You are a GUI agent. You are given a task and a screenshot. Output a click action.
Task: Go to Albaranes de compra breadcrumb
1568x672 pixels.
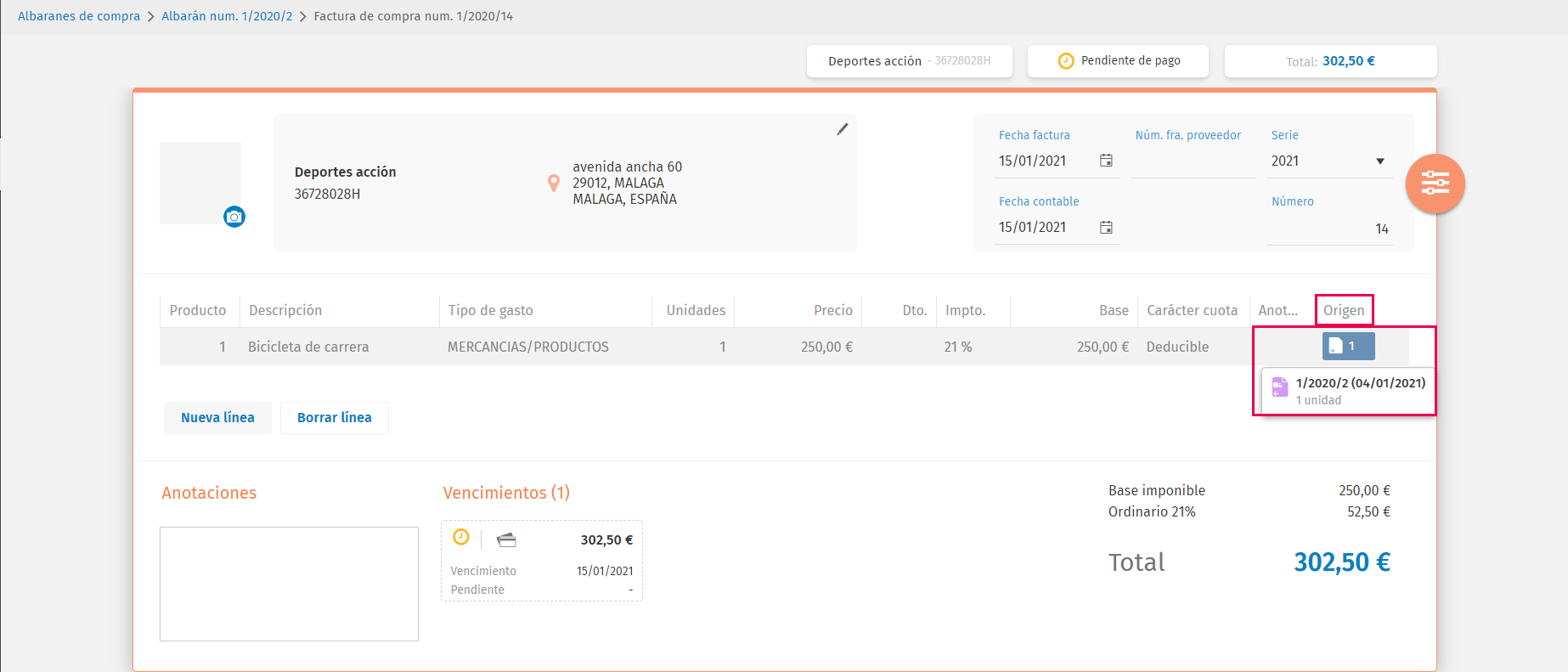point(79,16)
